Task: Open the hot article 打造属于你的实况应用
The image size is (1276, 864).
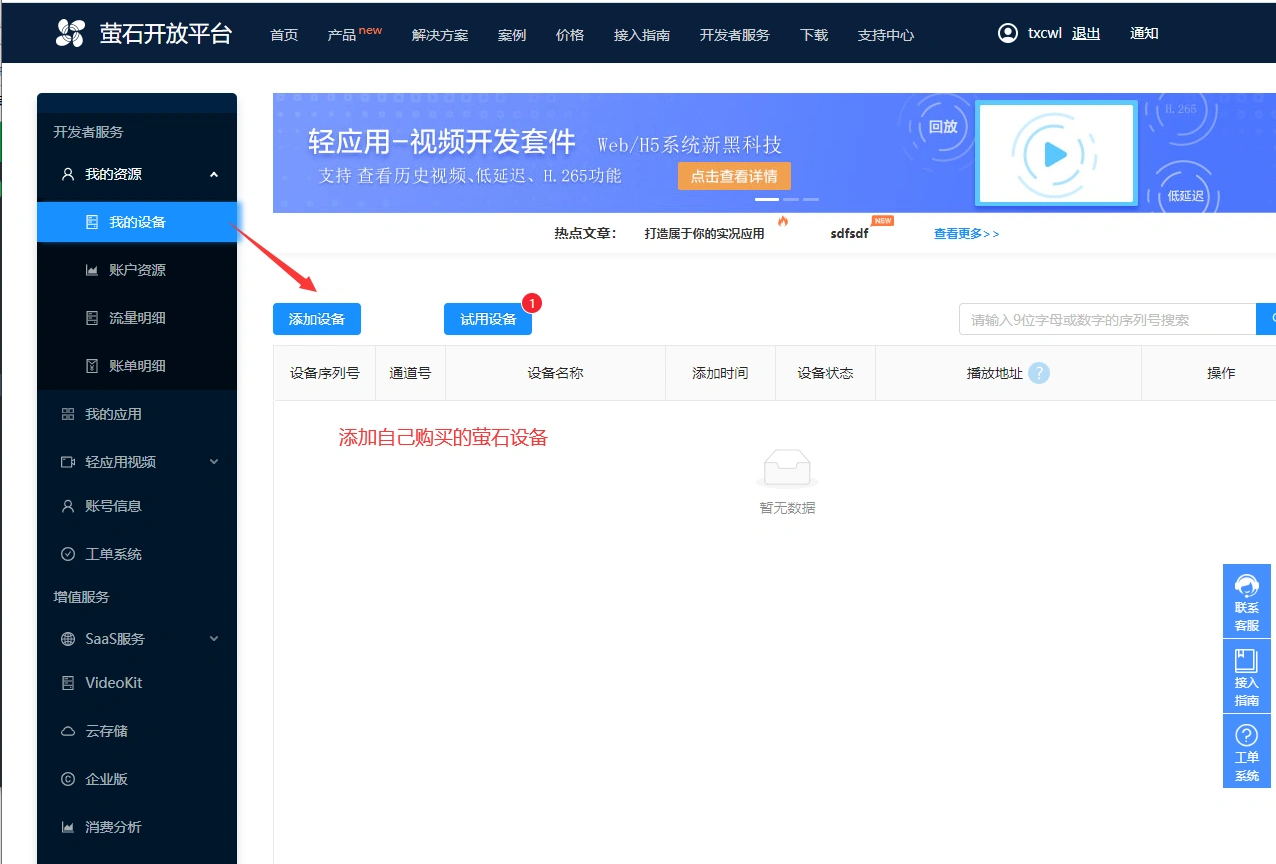Action: tap(704, 233)
